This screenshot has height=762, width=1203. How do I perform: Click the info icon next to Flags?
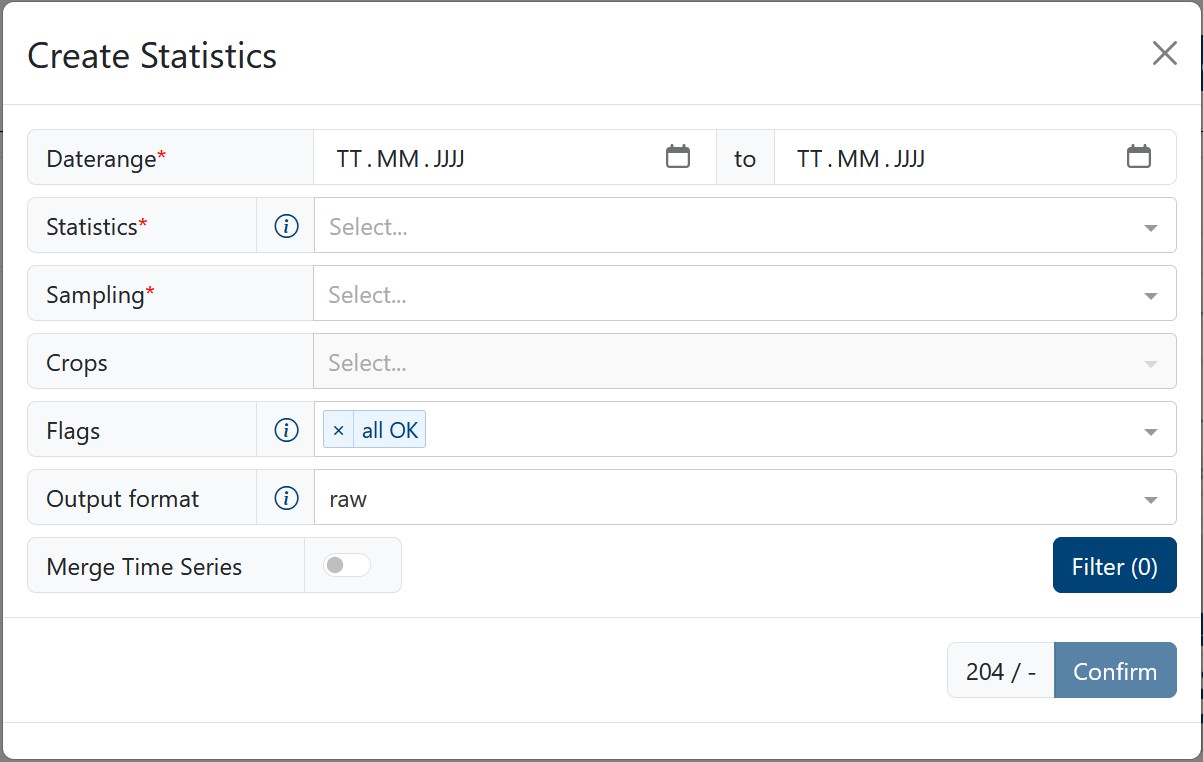tap(285, 430)
